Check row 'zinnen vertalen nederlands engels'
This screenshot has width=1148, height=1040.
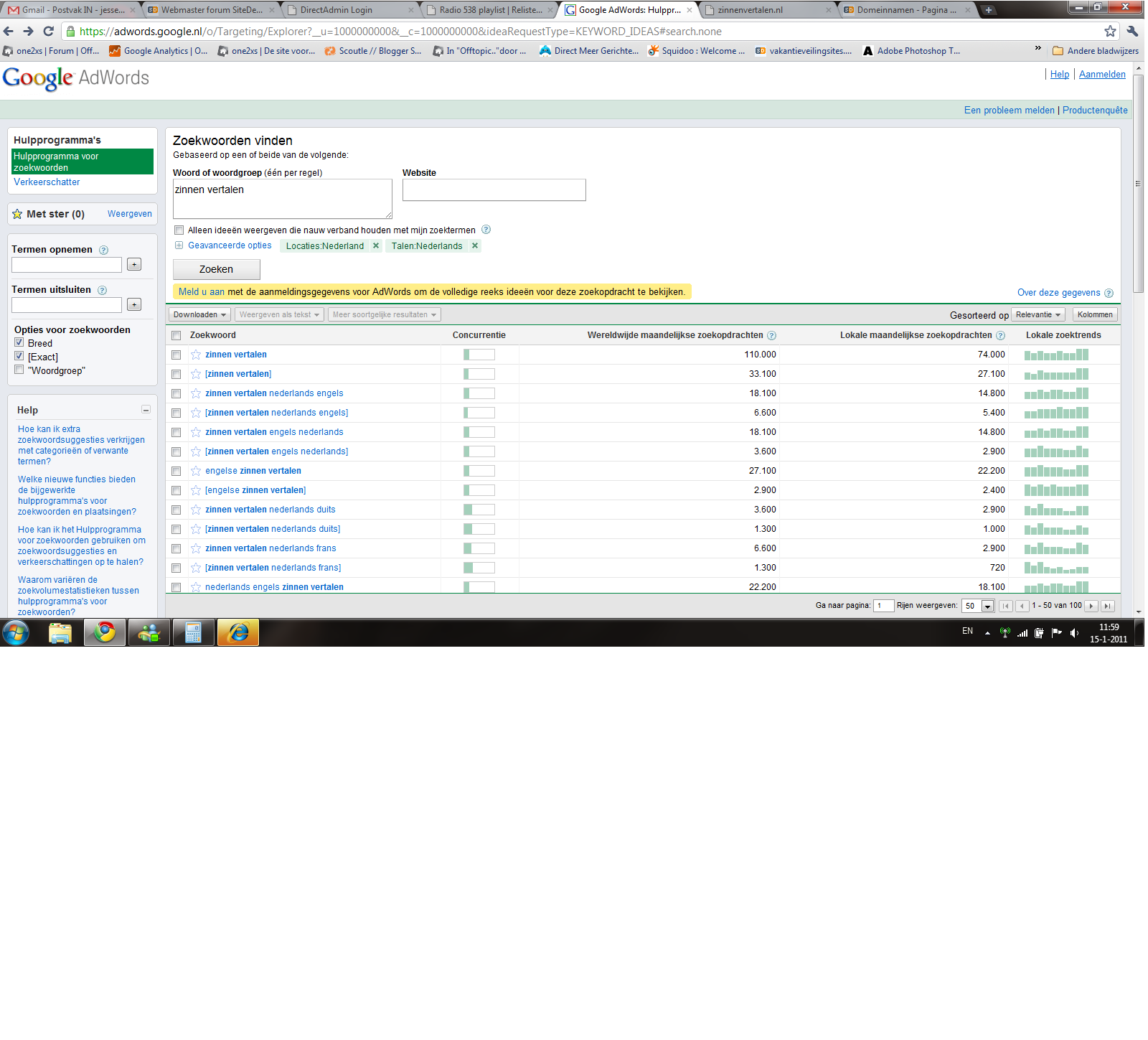click(177, 393)
